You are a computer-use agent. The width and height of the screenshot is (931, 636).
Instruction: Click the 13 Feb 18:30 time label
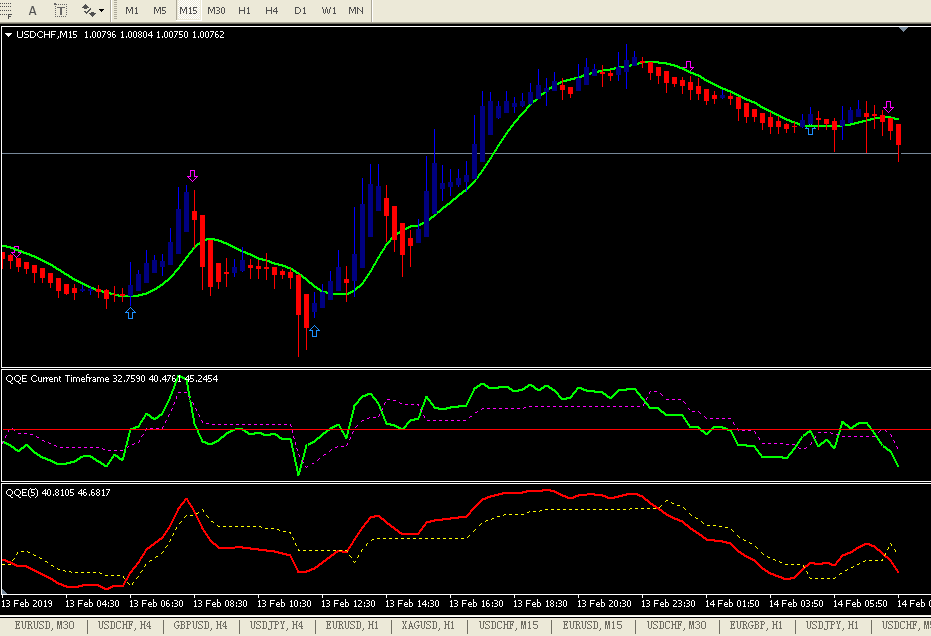[540, 603]
